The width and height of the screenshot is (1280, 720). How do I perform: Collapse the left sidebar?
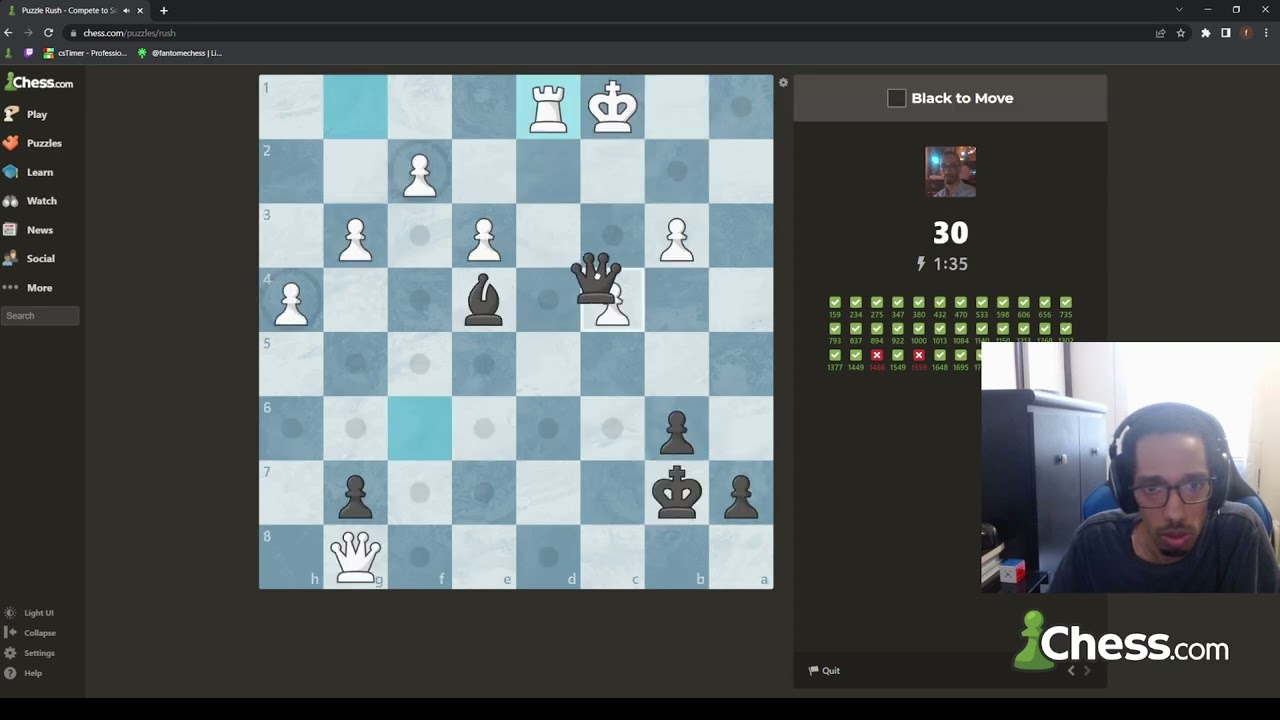(x=31, y=633)
